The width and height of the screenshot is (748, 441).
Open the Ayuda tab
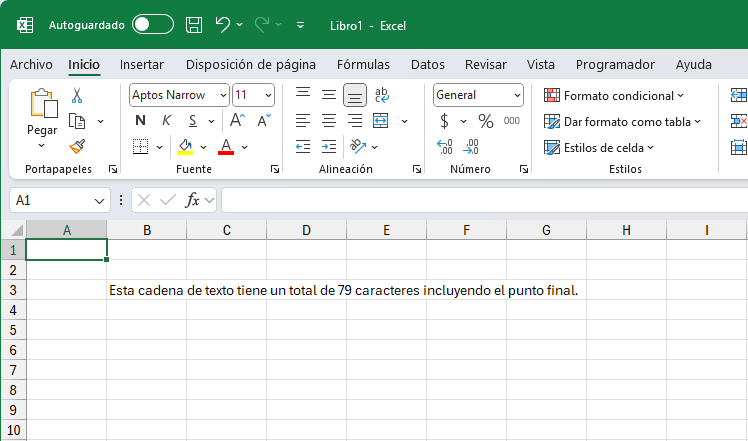tap(694, 64)
